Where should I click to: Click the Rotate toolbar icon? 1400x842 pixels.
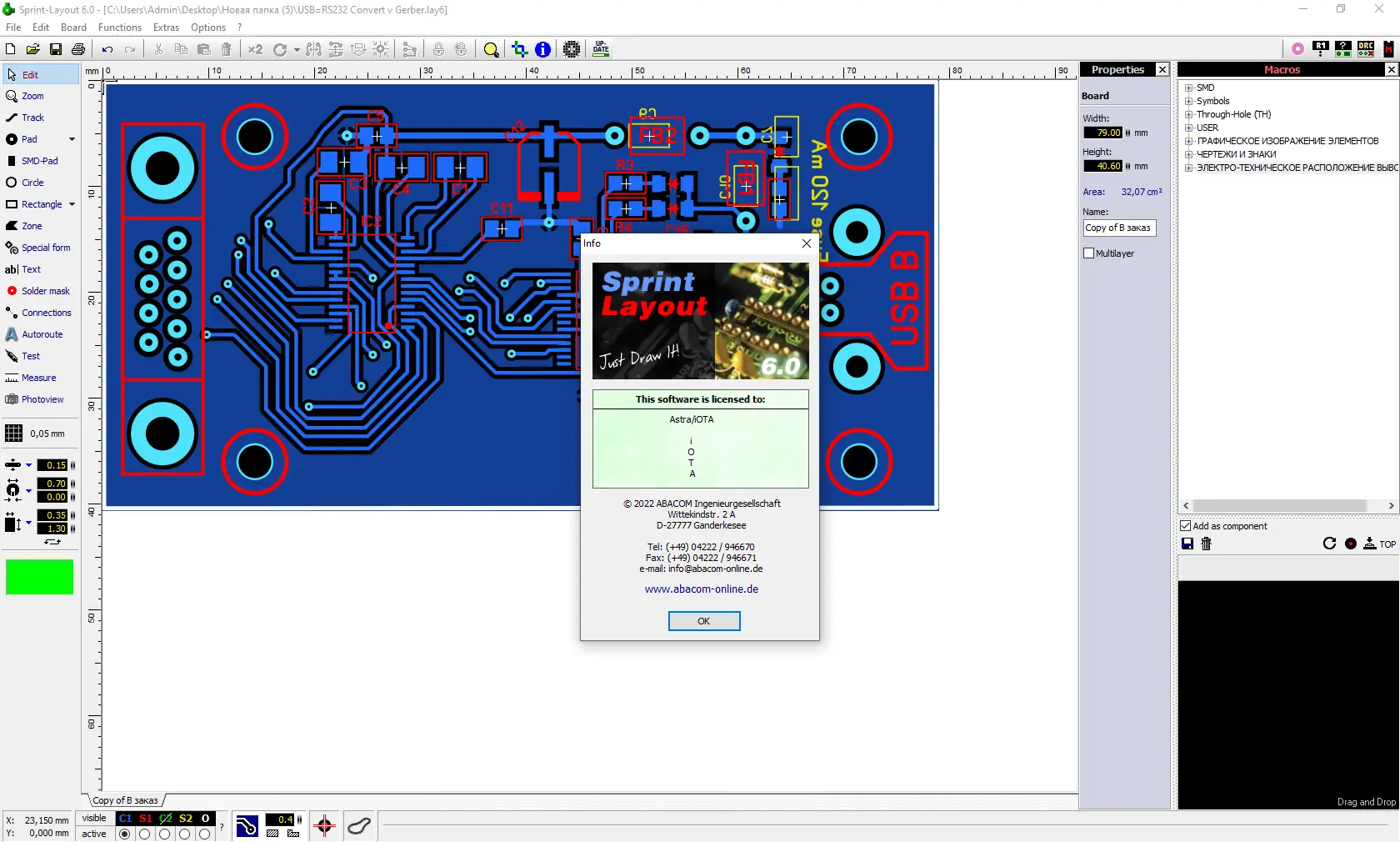pyautogui.click(x=280, y=49)
